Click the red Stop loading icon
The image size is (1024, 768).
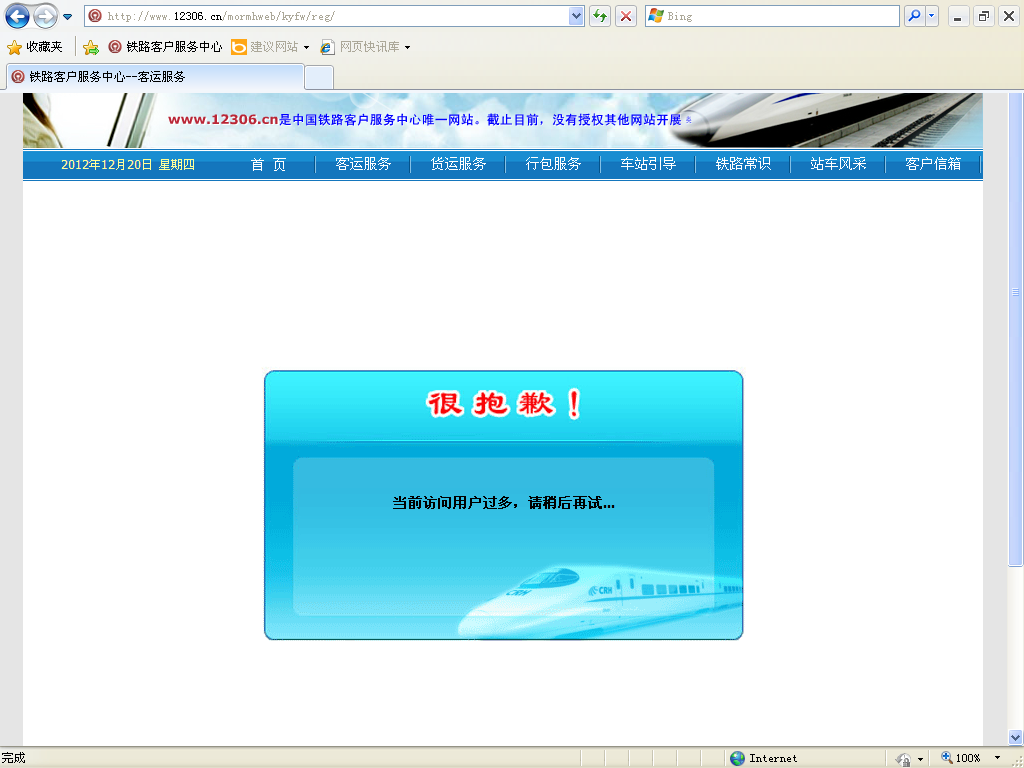[x=626, y=16]
